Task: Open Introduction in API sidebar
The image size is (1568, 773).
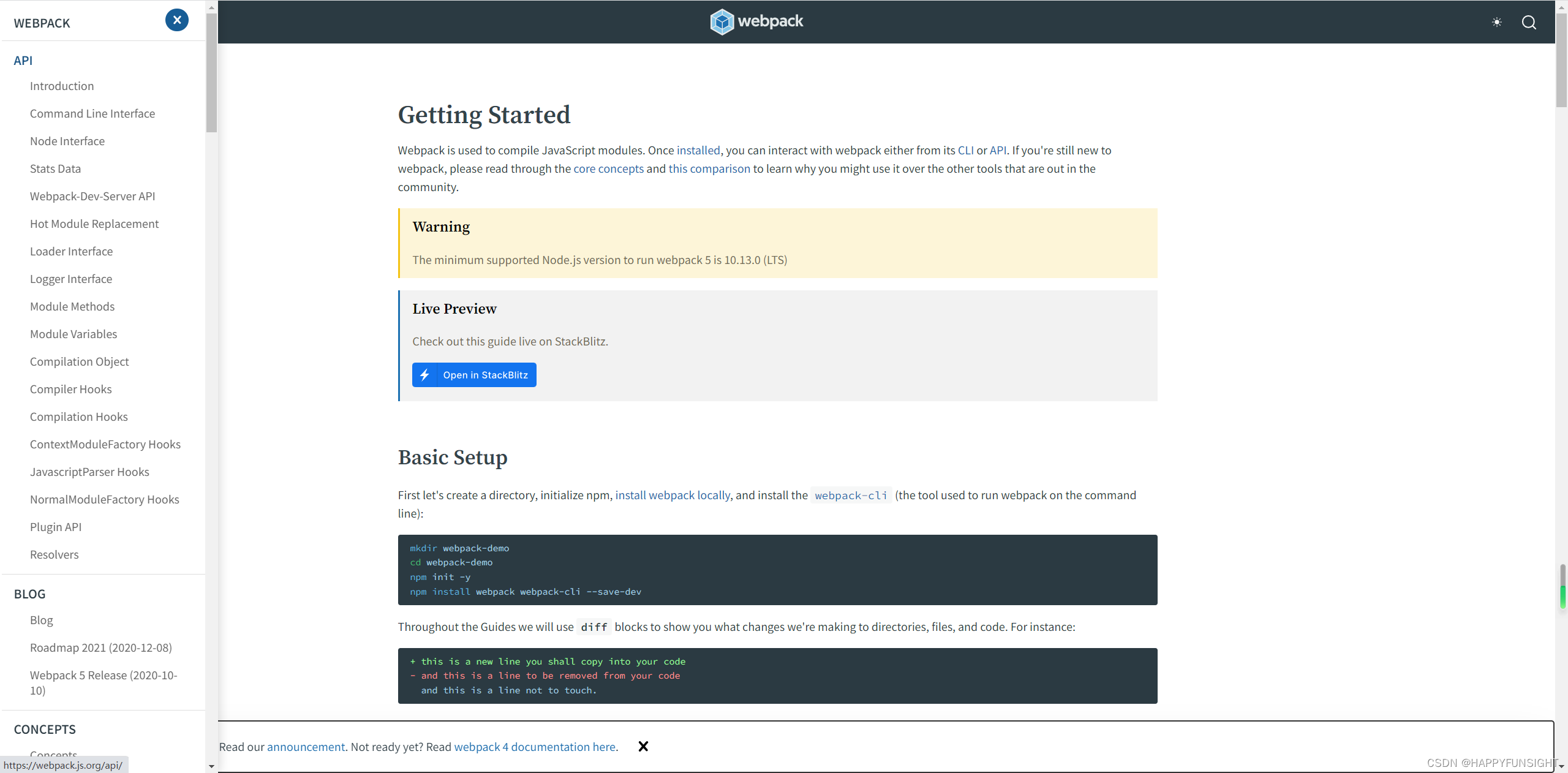Action: pyautogui.click(x=62, y=86)
